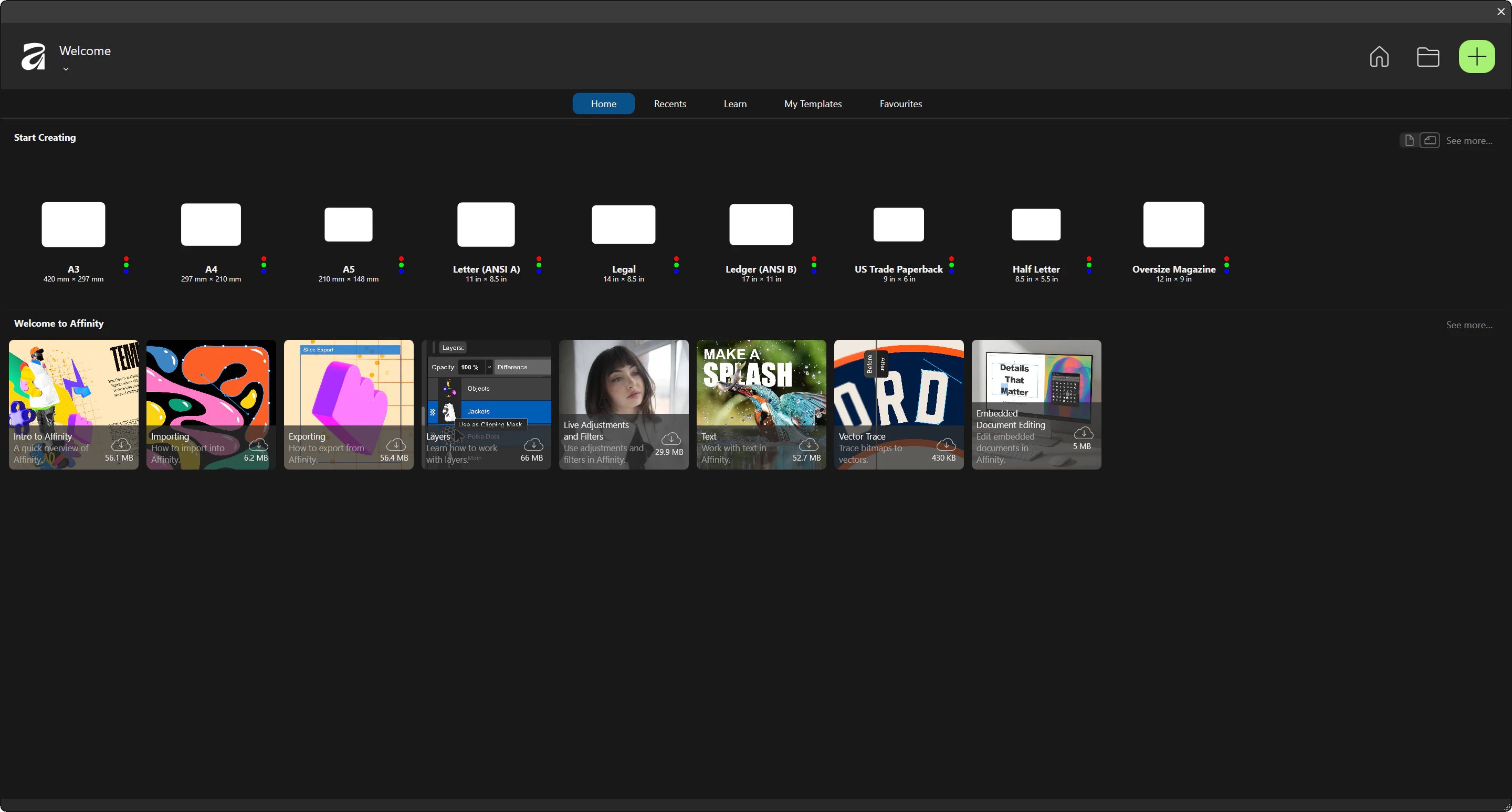Screen dimensions: 1512x812
Task: Switch to the Learn tab
Action: [x=735, y=103]
